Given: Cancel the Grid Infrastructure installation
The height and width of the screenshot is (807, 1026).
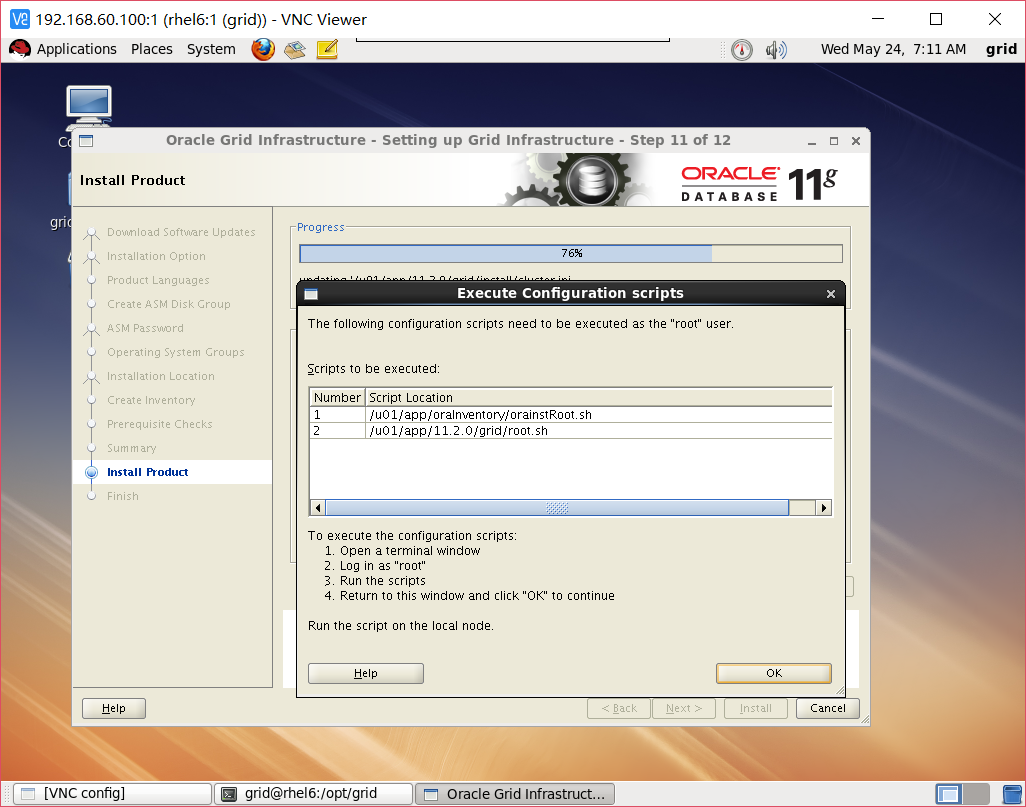Looking at the screenshot, I should click(x=827, y=707).
